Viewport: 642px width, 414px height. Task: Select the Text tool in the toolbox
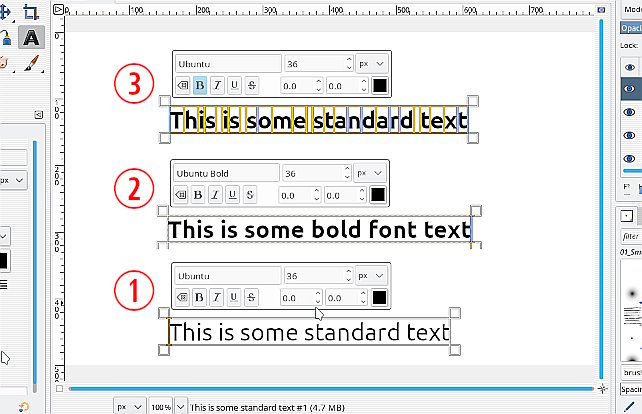[x=31, y=37]
